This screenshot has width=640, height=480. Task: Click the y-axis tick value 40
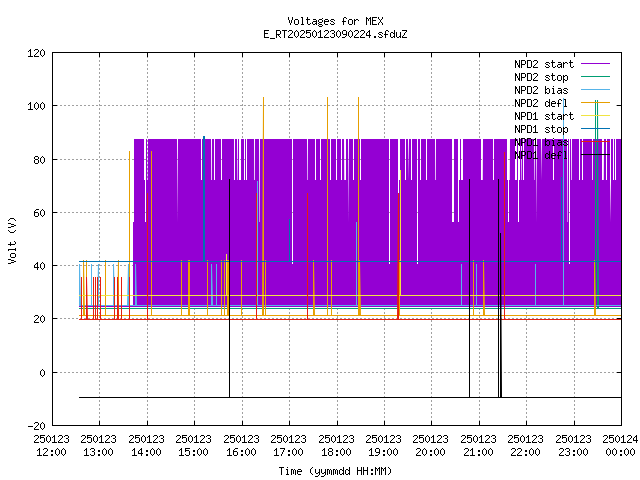click(40, 266)
